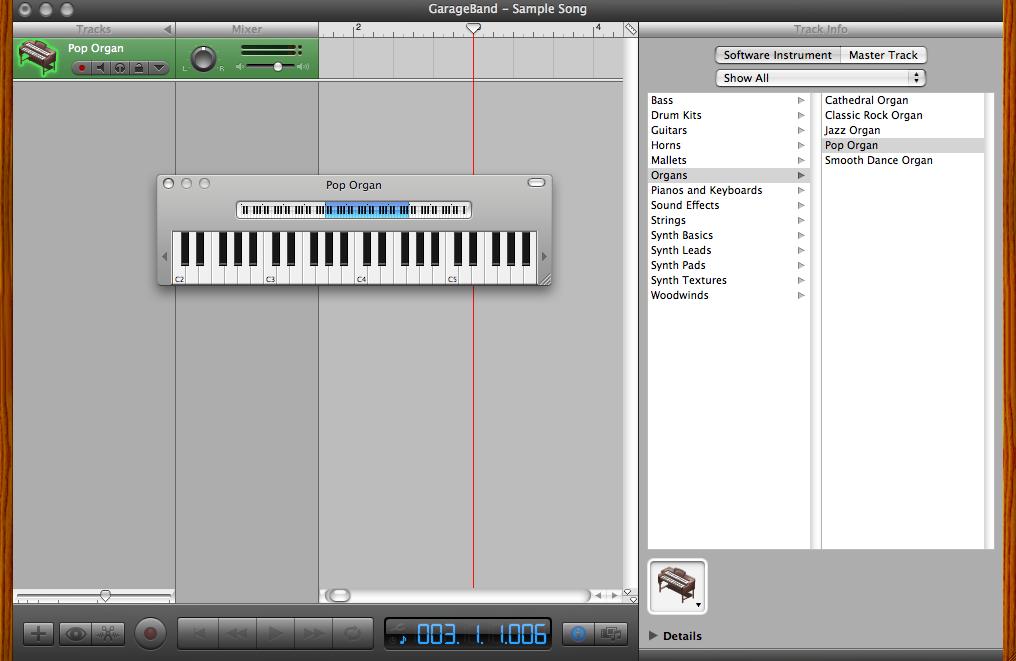The width and height of the screenshot is (1016, 661).
Task: Play the song
Action: pos(275,633)
